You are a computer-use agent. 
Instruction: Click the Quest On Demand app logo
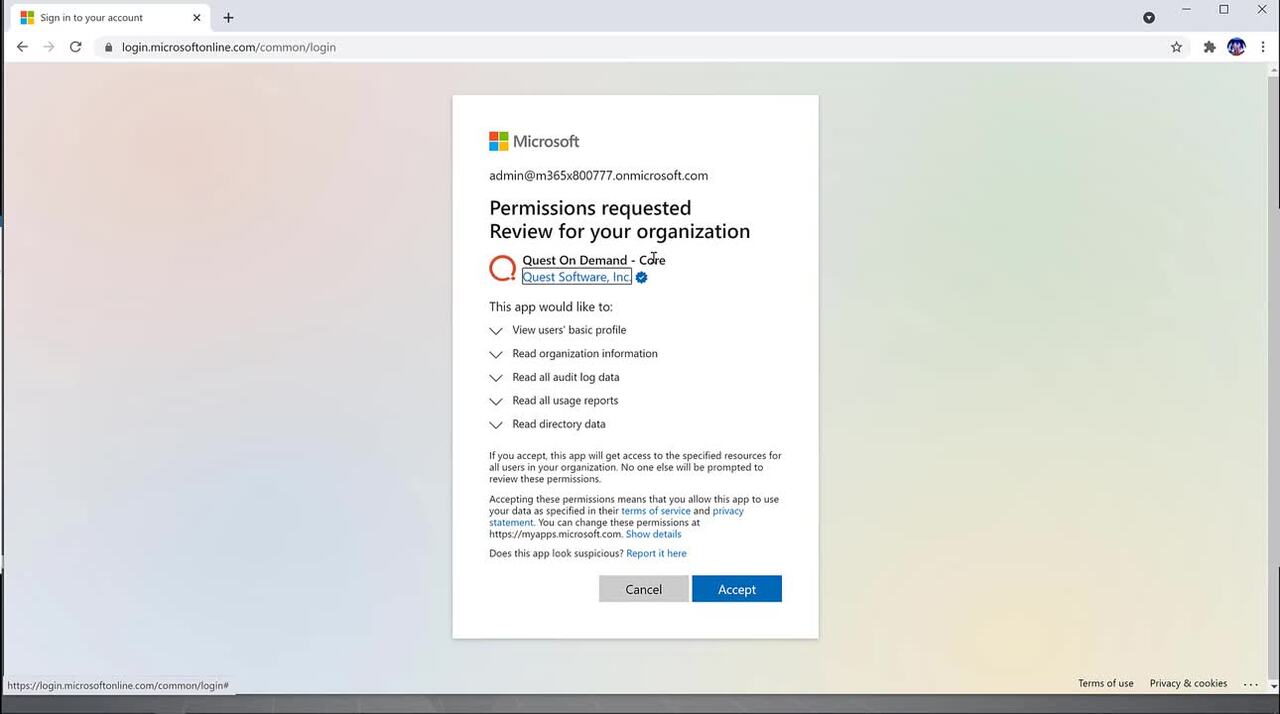click(503, 268)
